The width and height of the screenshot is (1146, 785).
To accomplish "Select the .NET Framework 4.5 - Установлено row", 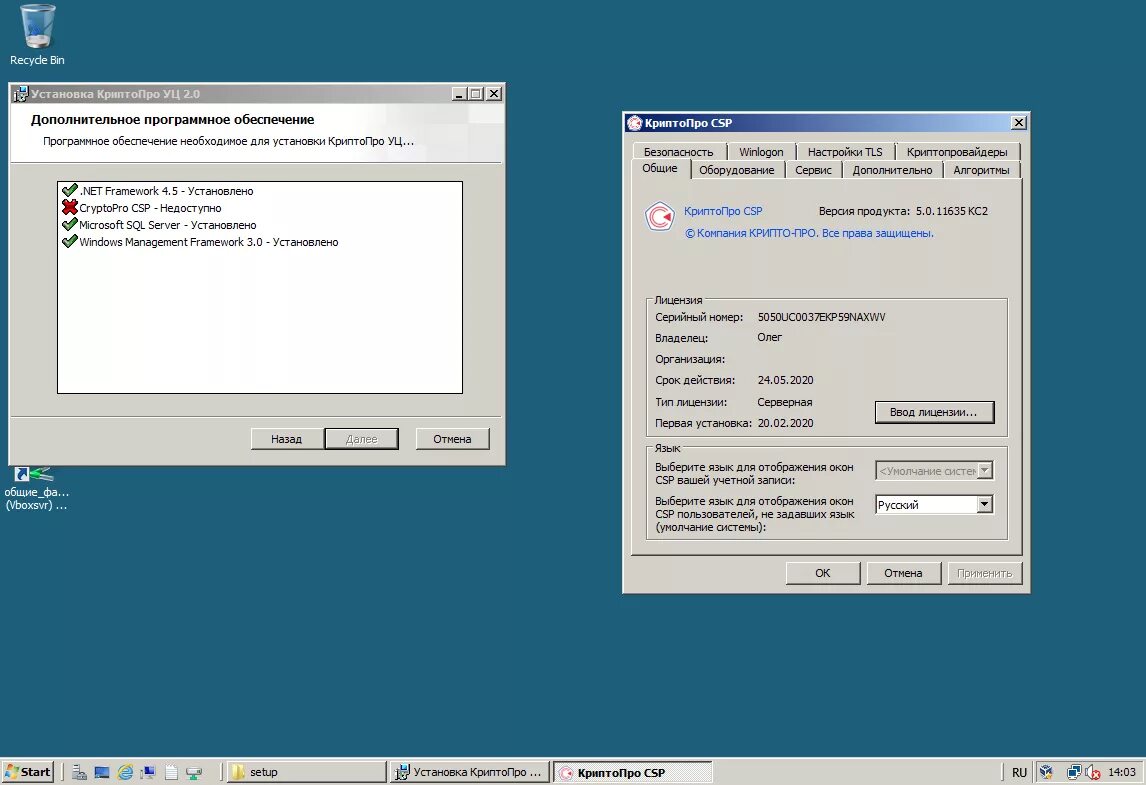I will [259, 191].
